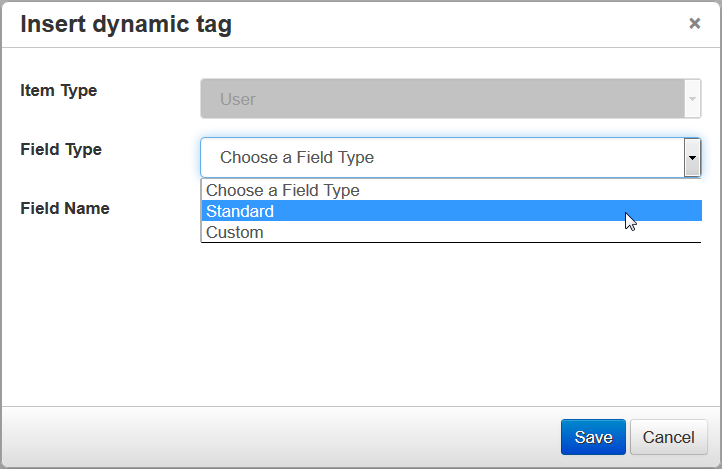Select the Custom field type option
The height and width of the screenshot is (469, 722).
235,232
